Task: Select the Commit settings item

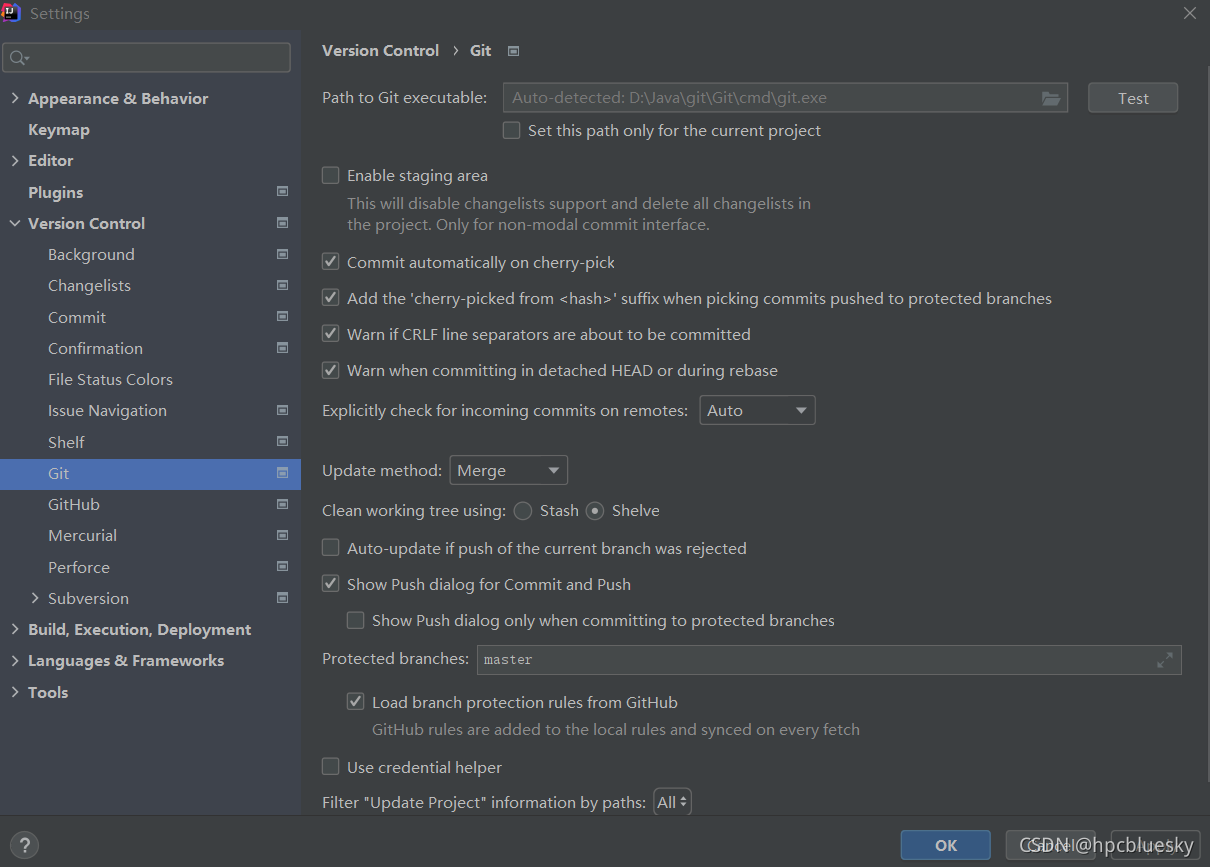Action: pyautogui.click(x=77, y=317)
